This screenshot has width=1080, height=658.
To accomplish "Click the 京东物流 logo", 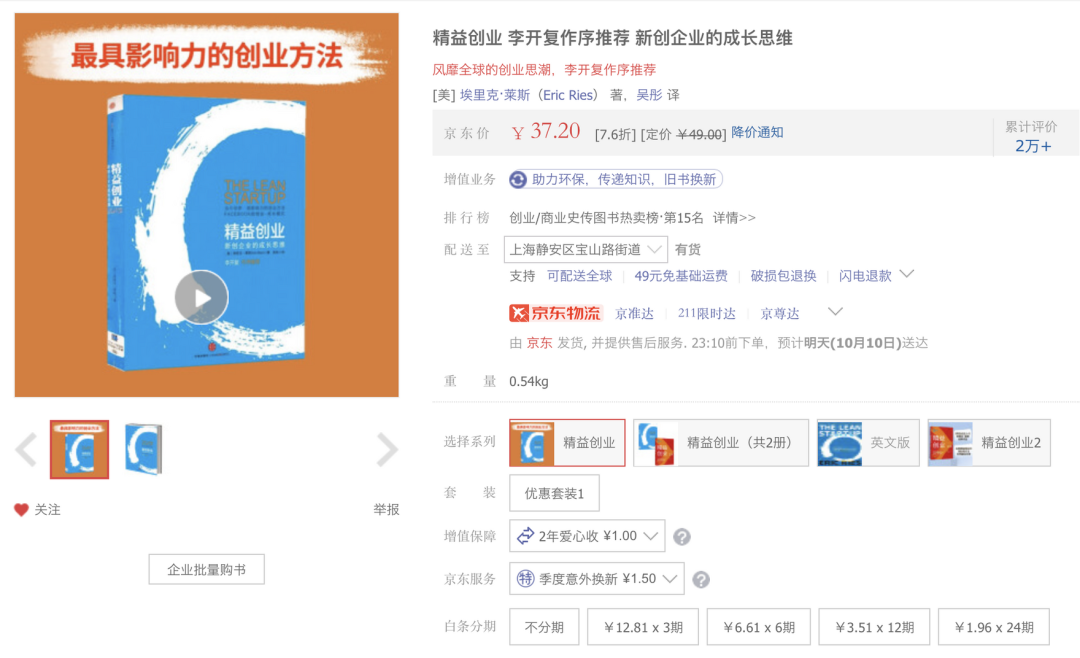I will pos(556,313).
